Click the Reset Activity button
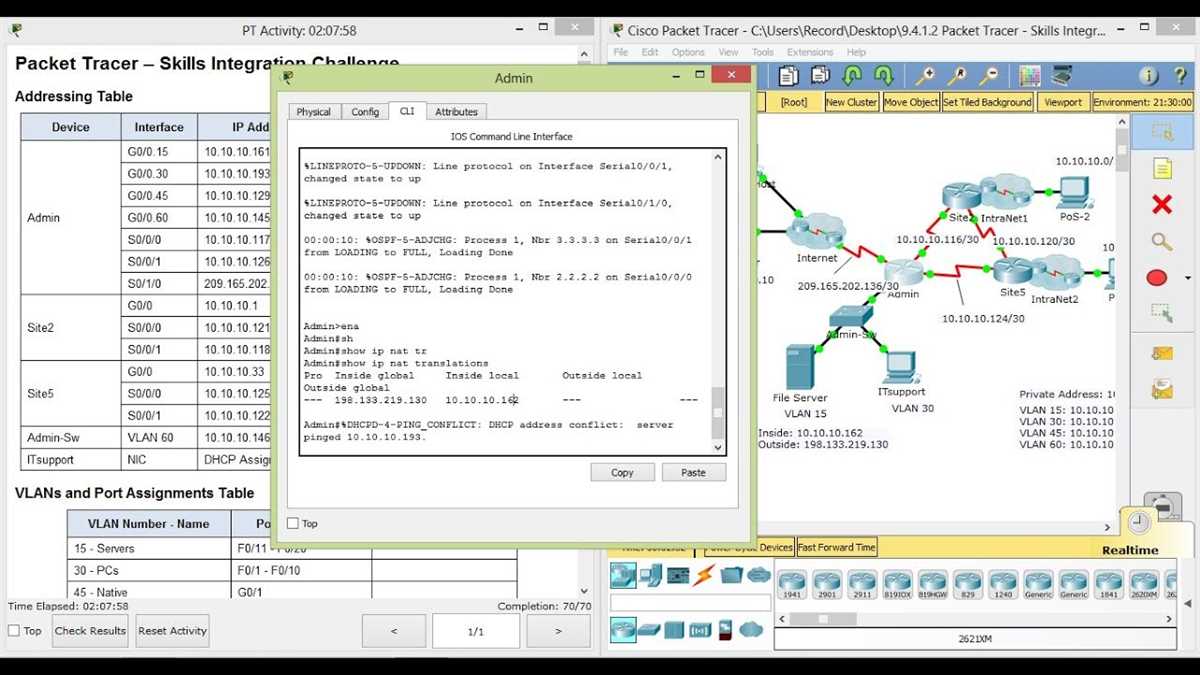Screen dimensions: 1200x675 pos(173,631)
